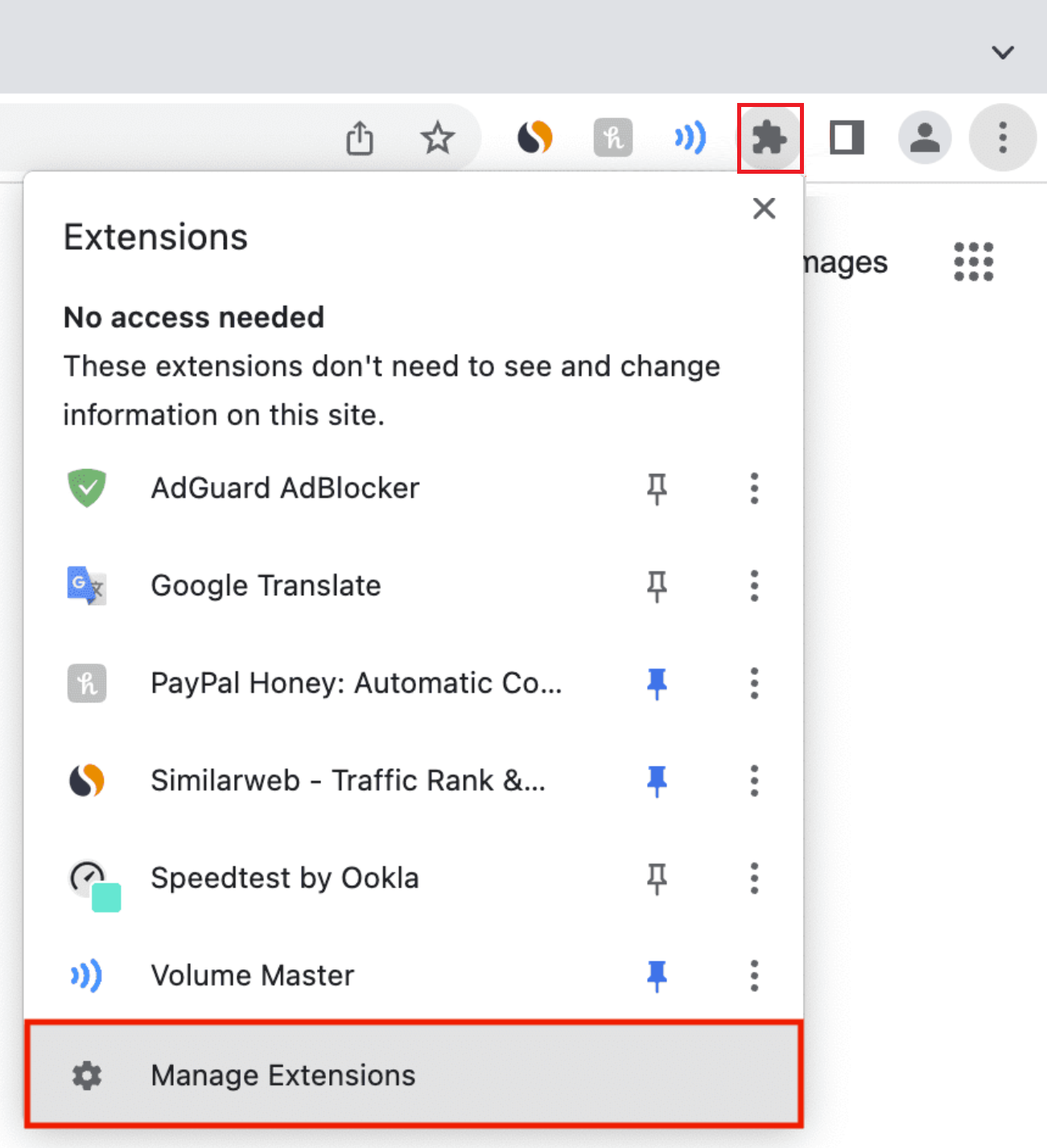Open Manage Extensions
This screenshot has height=1148, width=1047.
[414, 1075]
